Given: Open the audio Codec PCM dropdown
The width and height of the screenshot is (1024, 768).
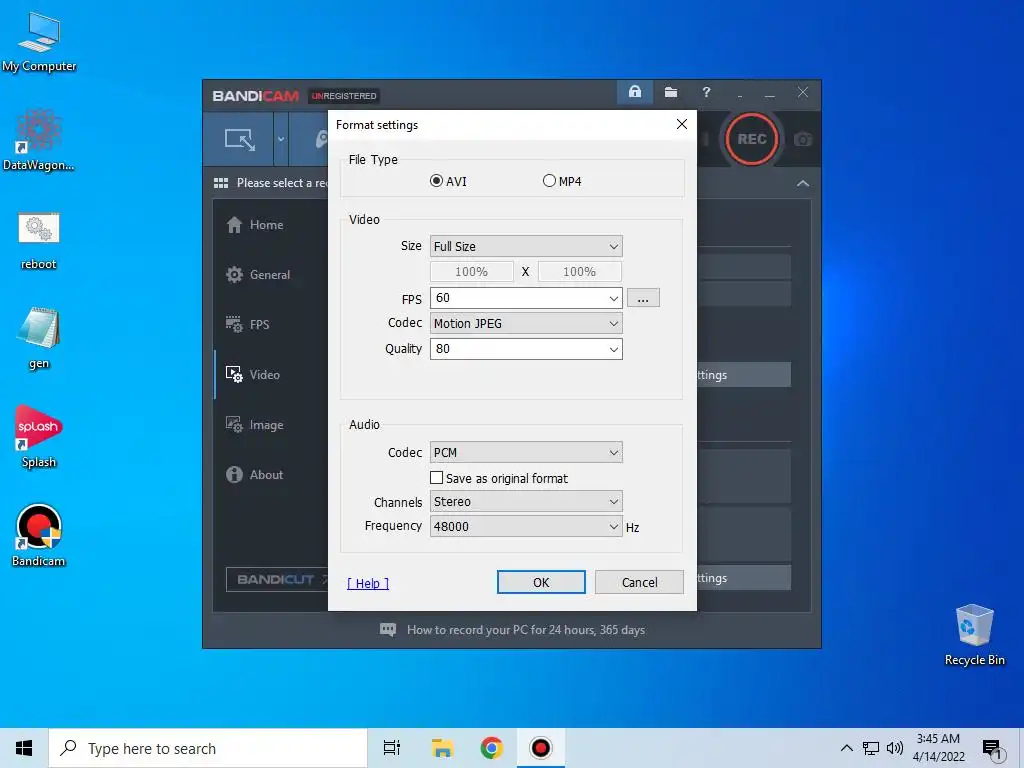Looking at the screenshot, I should (x=526, y=452).
